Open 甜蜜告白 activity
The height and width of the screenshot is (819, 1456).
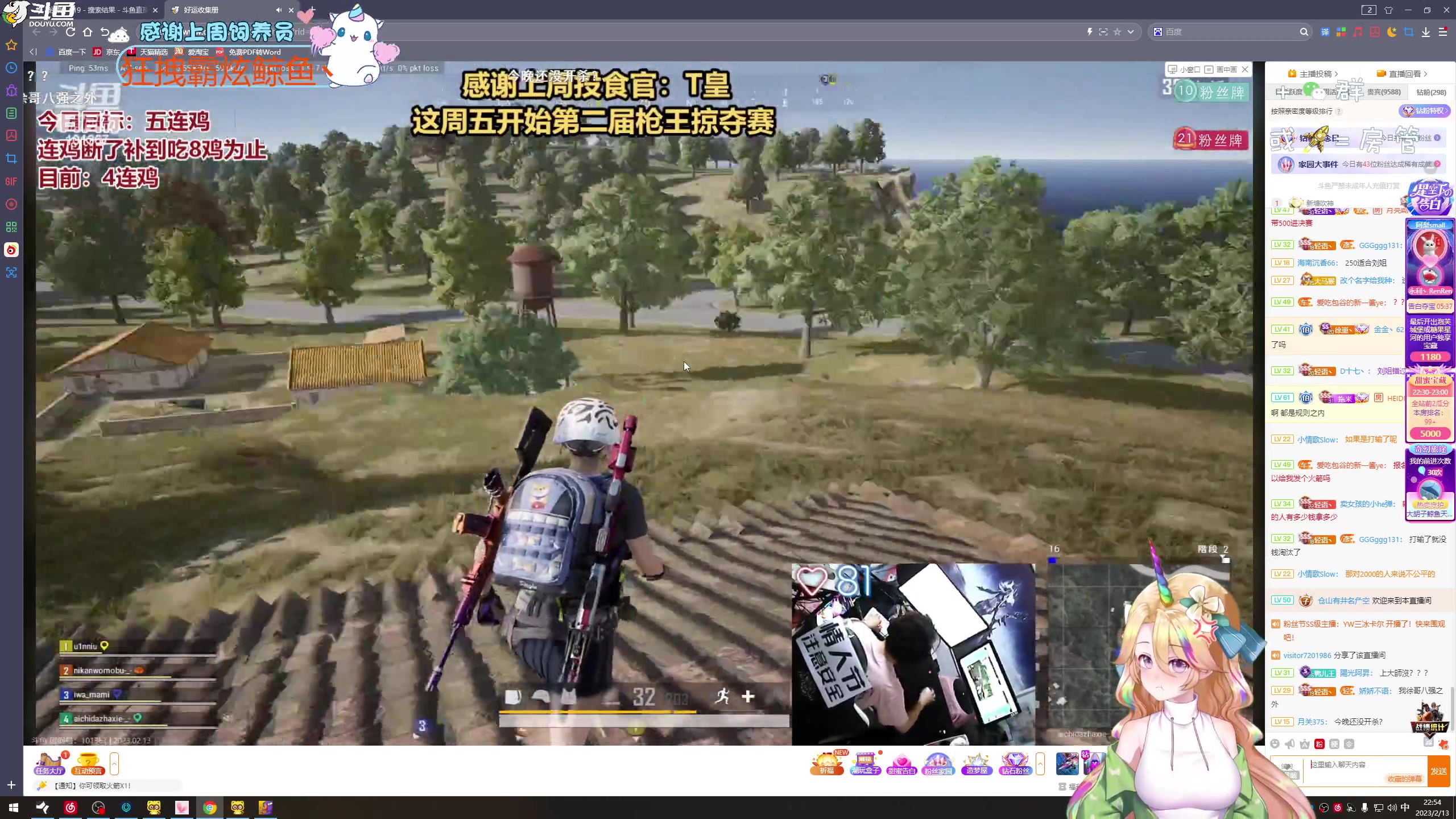coord(901,764)
